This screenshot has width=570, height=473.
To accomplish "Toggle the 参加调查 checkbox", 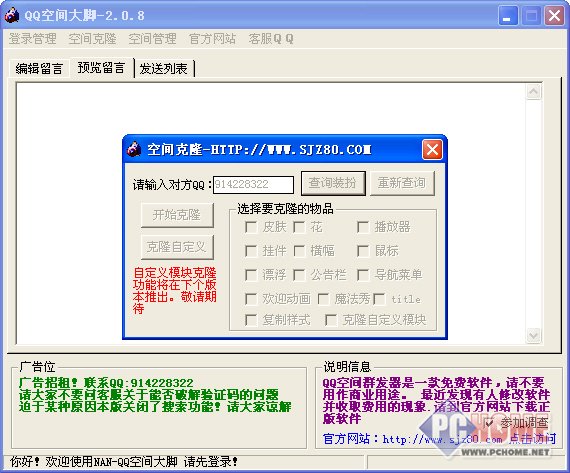I will pos(489,423).
